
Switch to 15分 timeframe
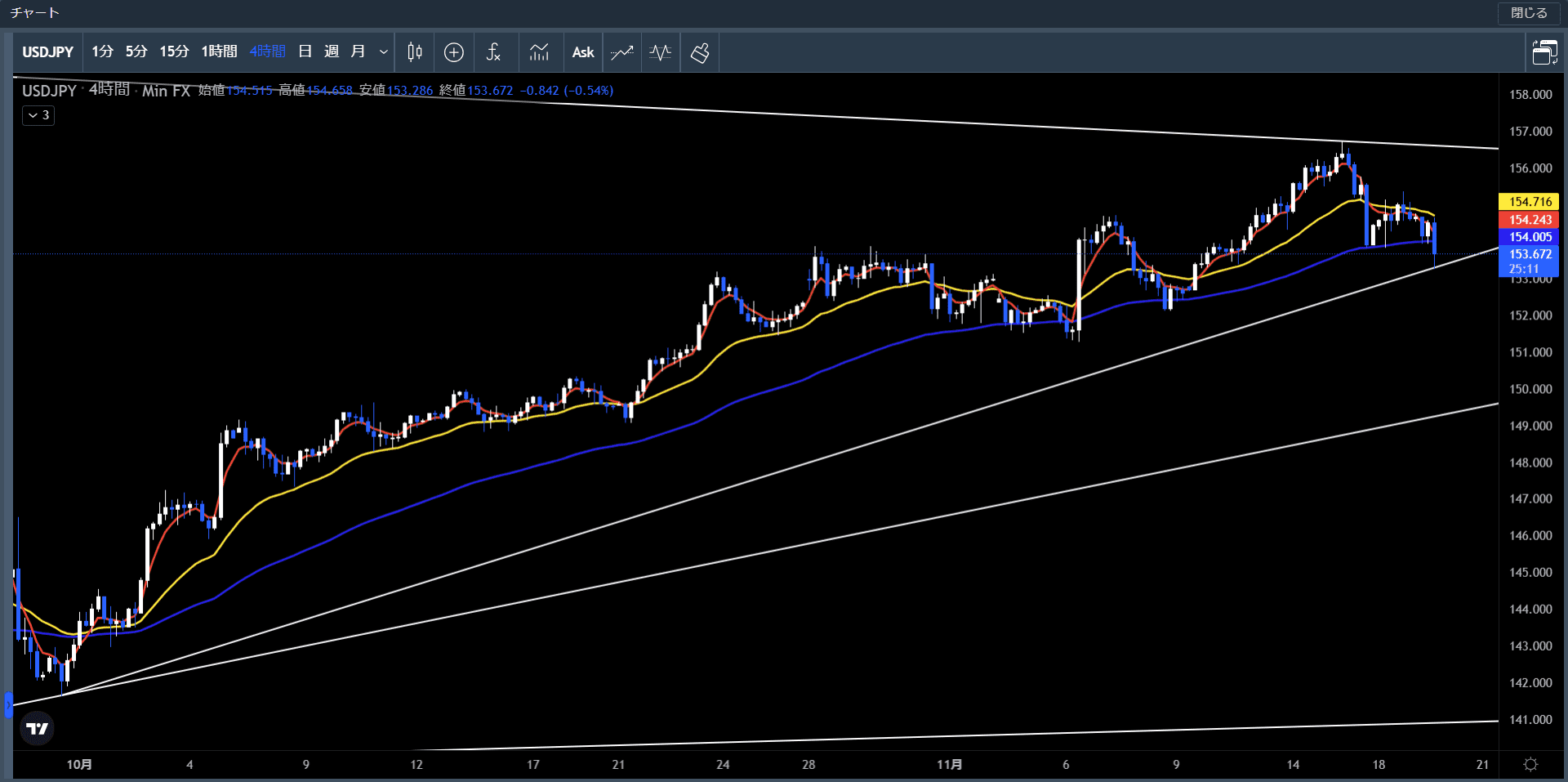[174, 51]
